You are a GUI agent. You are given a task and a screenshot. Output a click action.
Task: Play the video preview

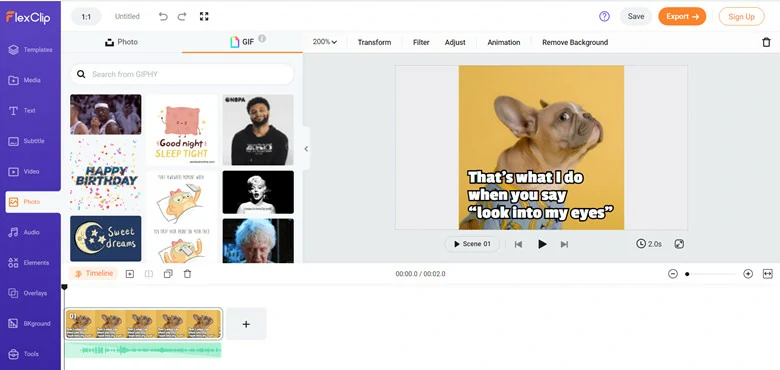pos(542,244)
